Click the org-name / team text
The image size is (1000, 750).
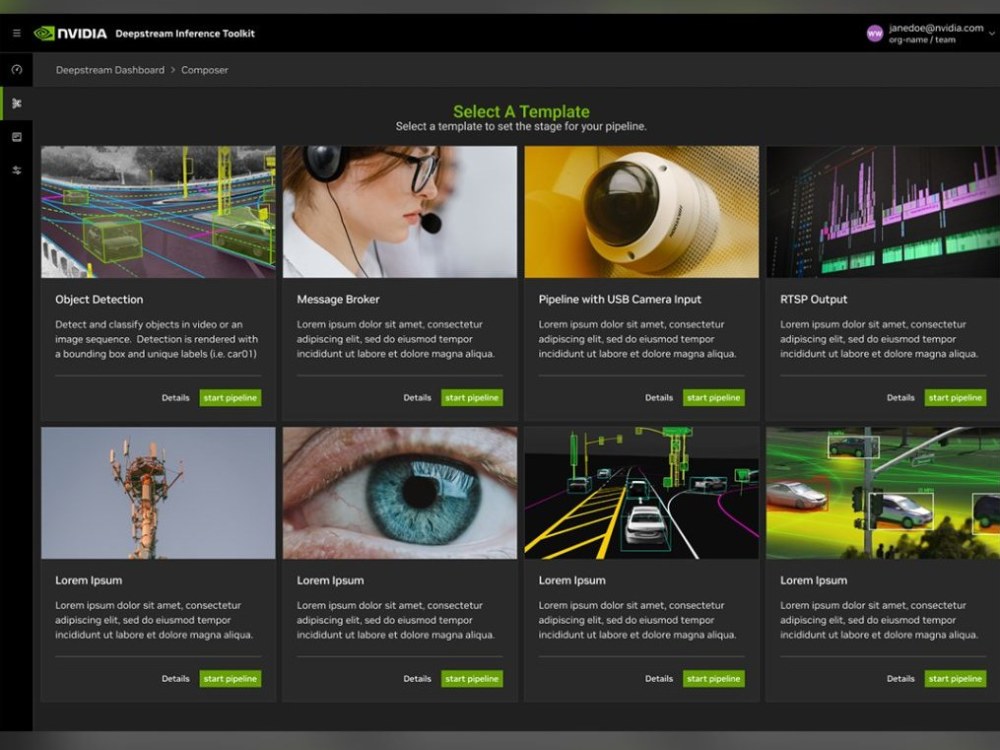(922, 40)
